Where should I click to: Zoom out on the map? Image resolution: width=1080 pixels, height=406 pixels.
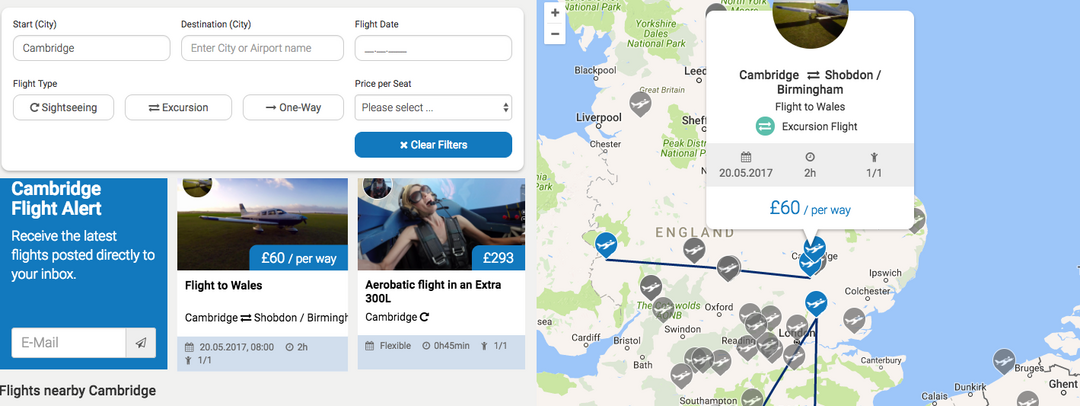point(555,34)
